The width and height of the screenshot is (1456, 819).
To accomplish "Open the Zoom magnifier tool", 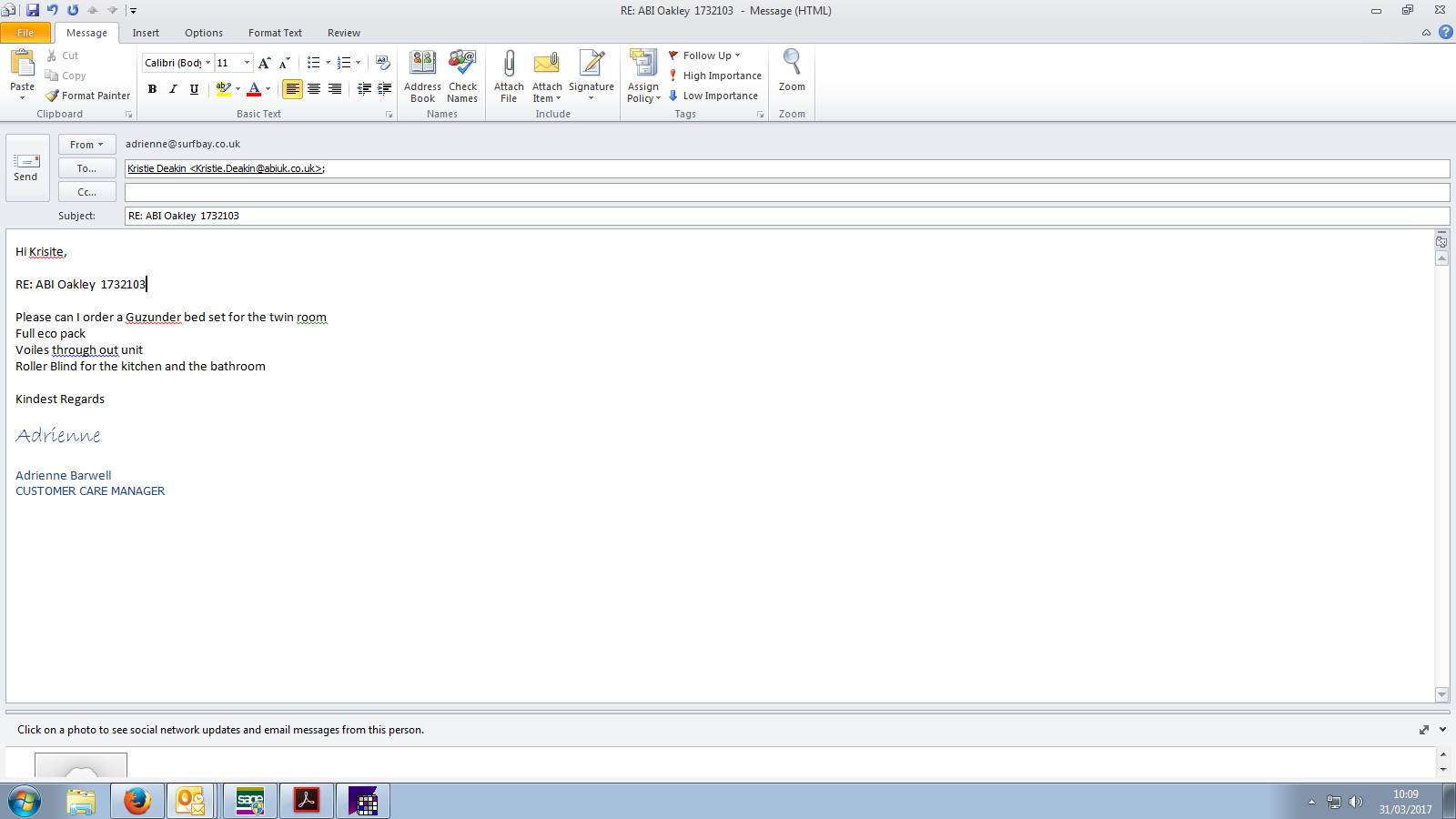I will click(x=792, y=71).
